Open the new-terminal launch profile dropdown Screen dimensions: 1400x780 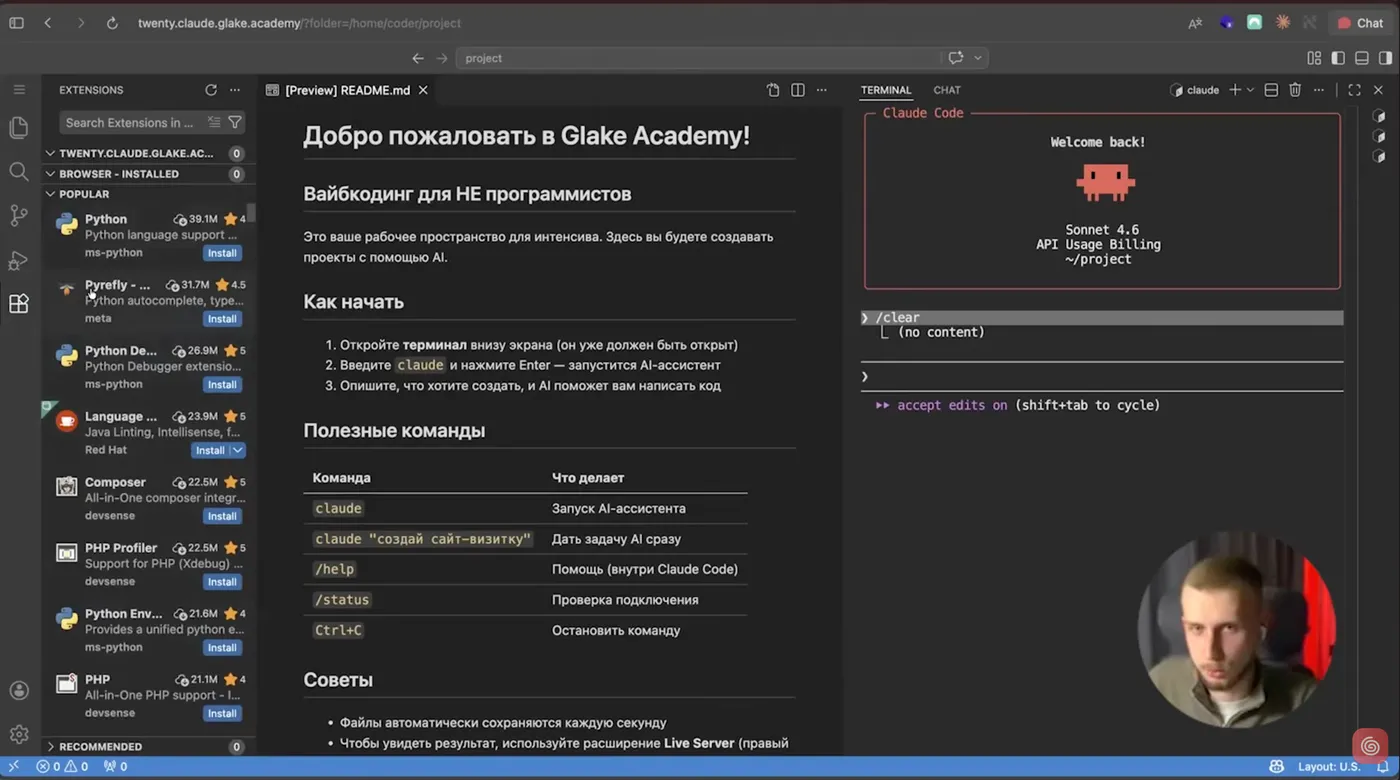point(1250,90)
